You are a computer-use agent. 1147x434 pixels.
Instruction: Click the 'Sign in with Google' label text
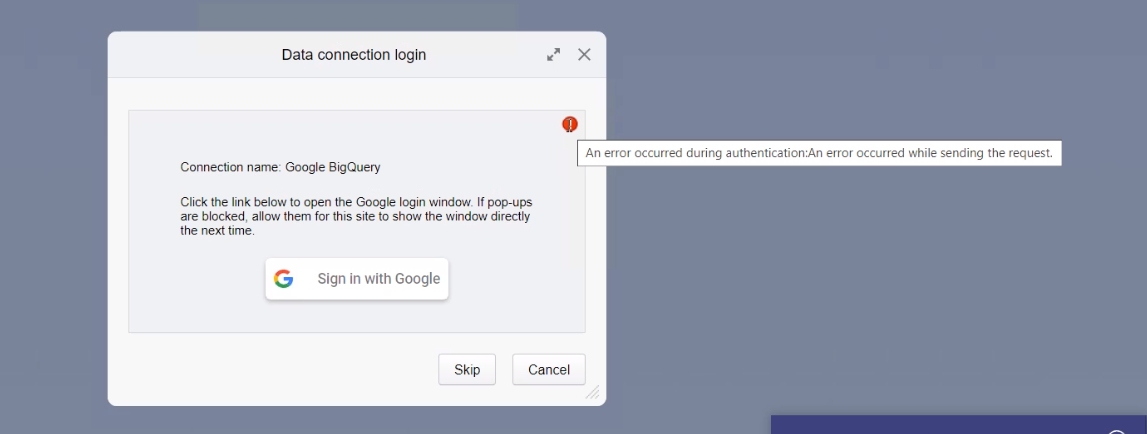click(x=379, y=279)
